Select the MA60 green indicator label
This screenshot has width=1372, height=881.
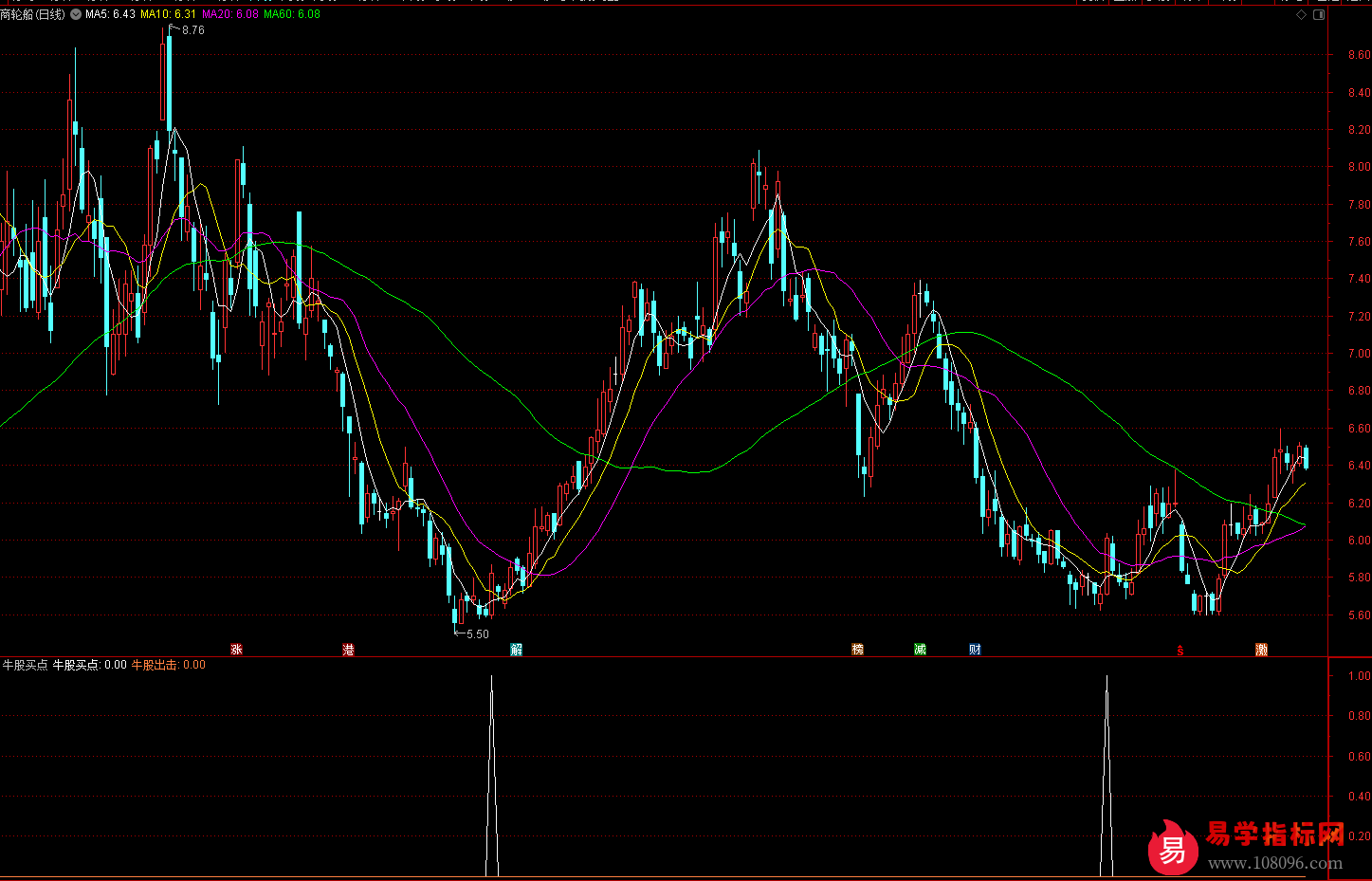click(292, 15)
